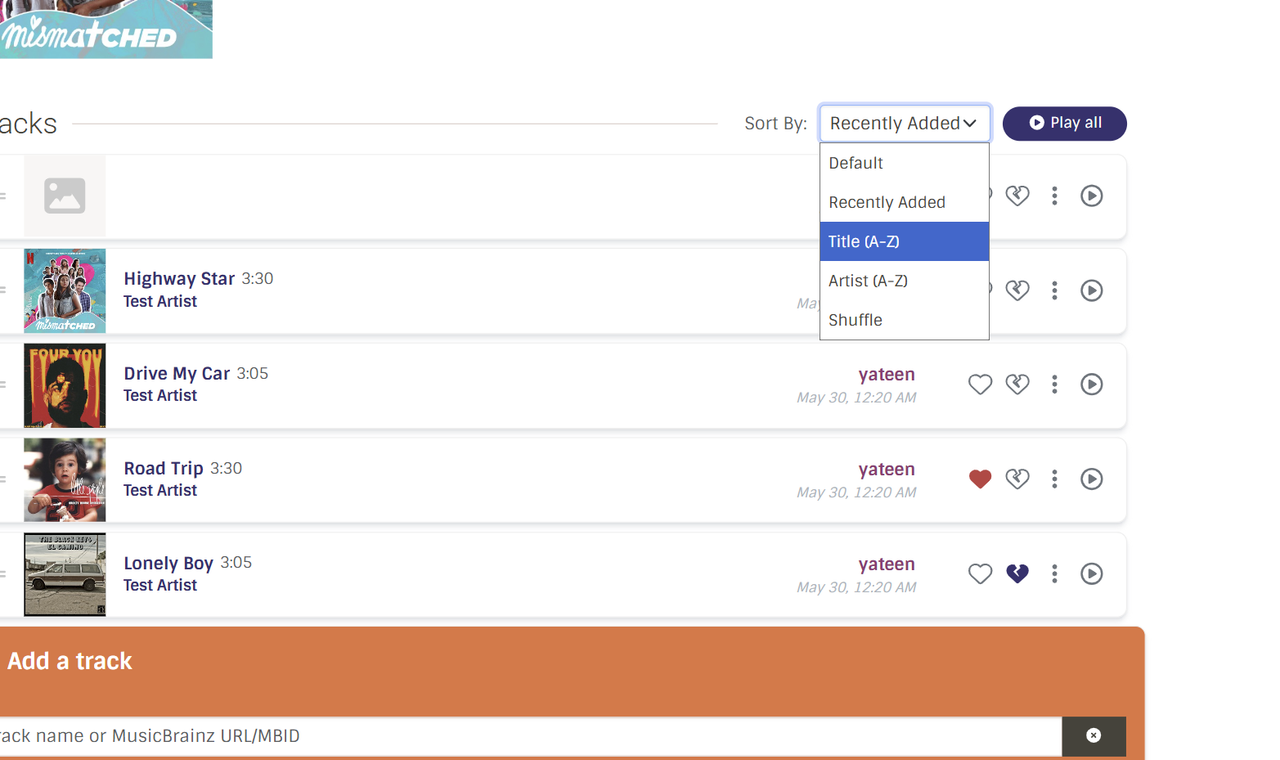Click the track name search field
The width and height of the screenshot is (1280, 760).
(530, 736)
